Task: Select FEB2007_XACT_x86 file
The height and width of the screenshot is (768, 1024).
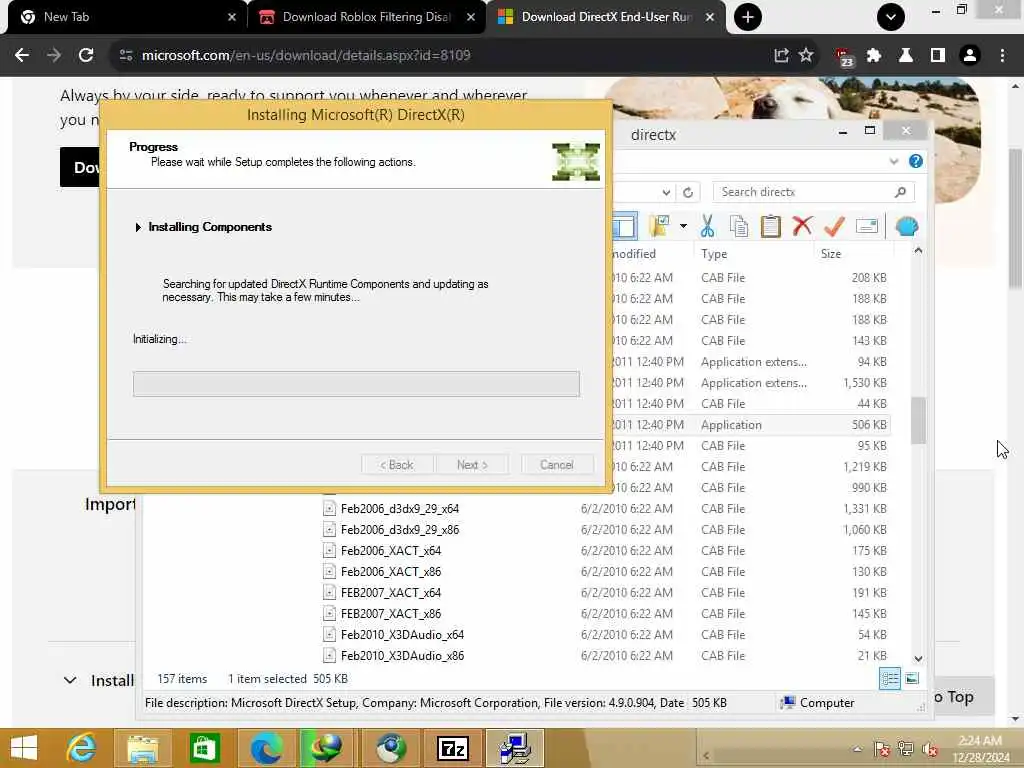Action: click(391, 613)
